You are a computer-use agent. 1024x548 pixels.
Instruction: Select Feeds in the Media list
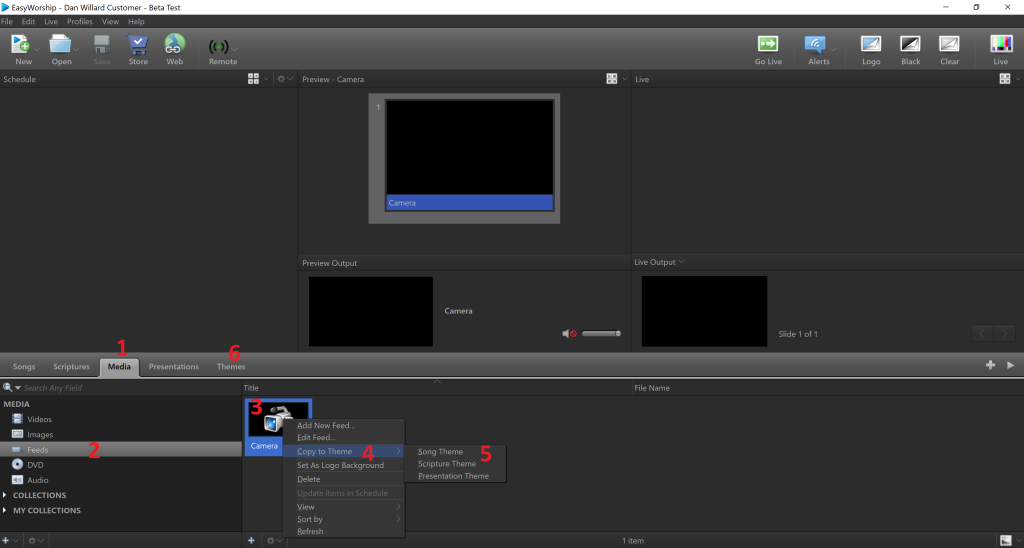pos(121,449)
